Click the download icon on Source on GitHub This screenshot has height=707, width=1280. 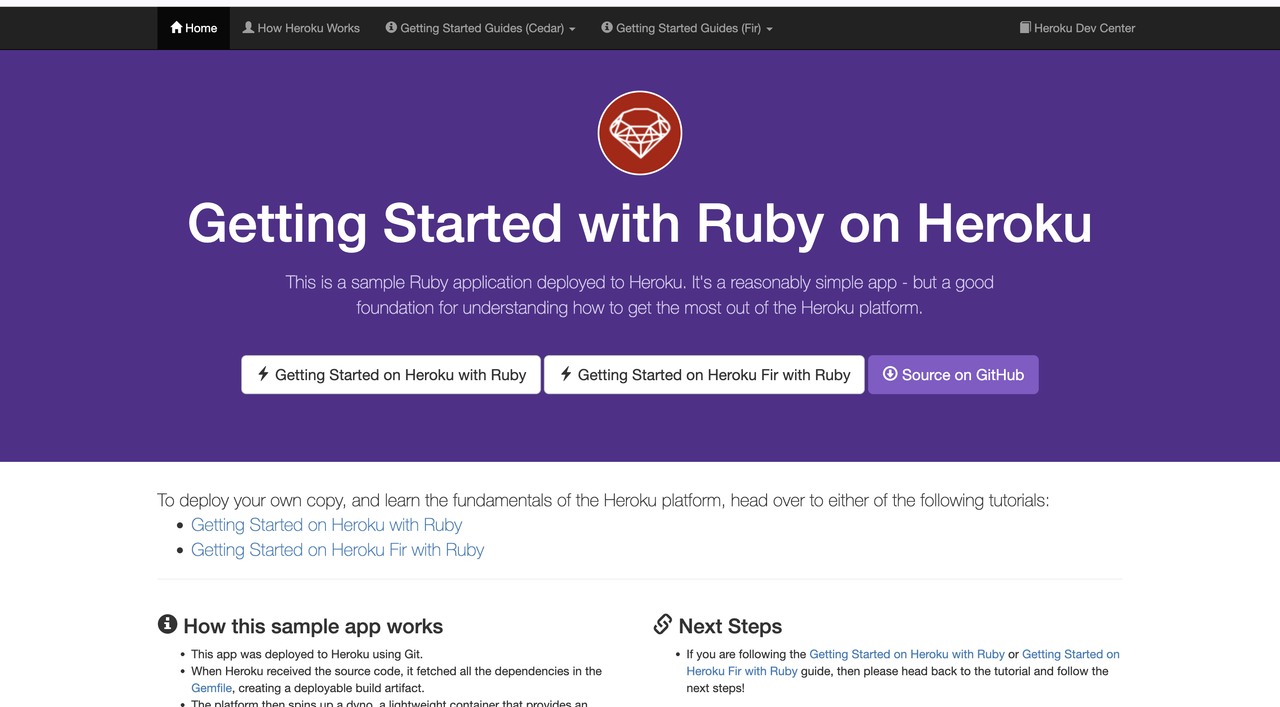[890, 374]
